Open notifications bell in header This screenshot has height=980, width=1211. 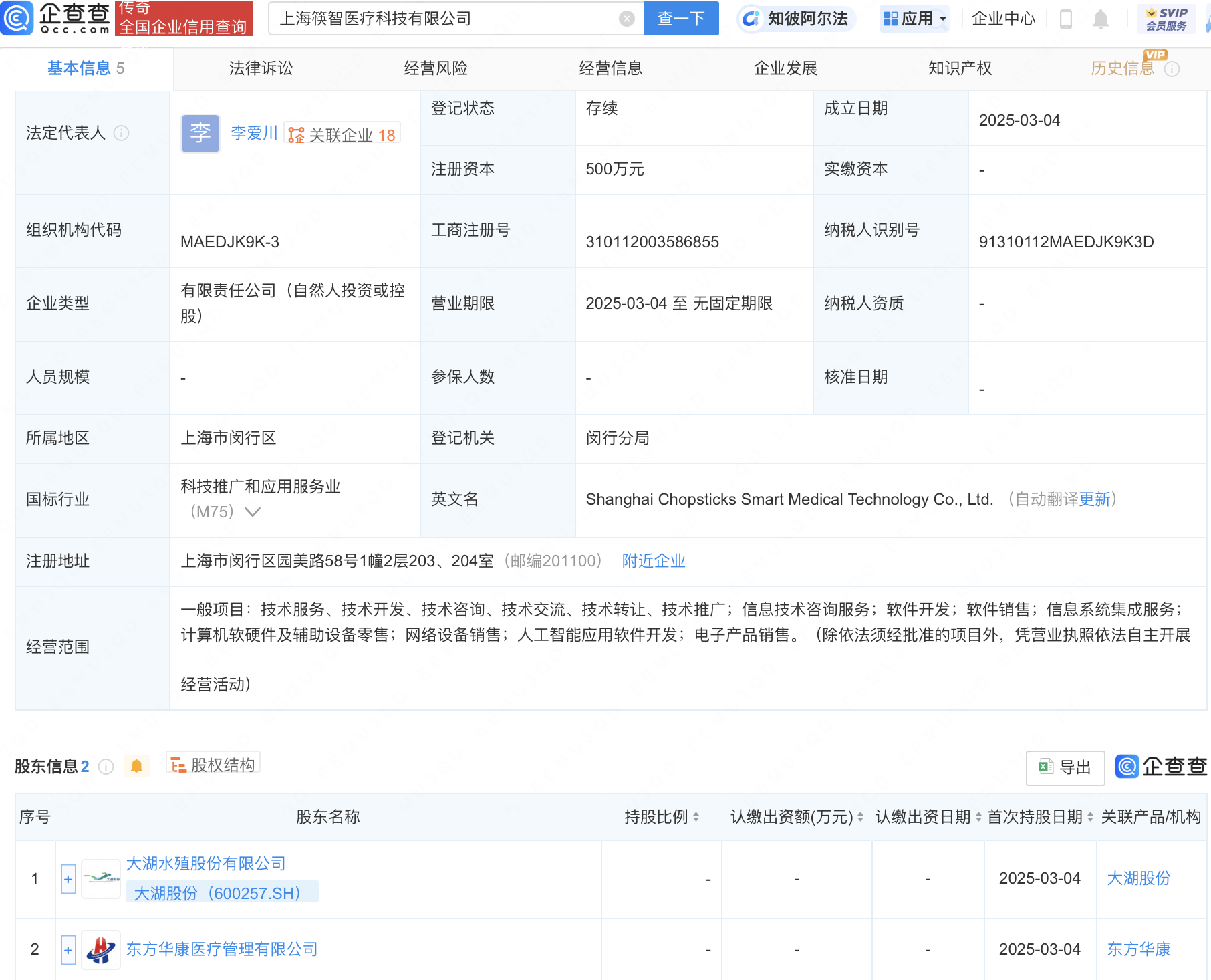[x=1101, y=19]
